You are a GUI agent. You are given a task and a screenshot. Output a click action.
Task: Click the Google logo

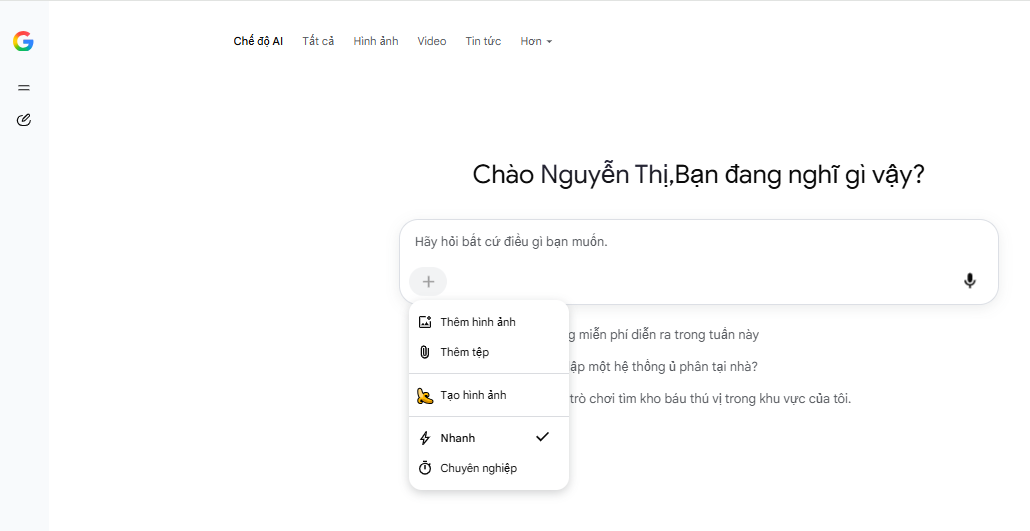click(x=23, y=41)
